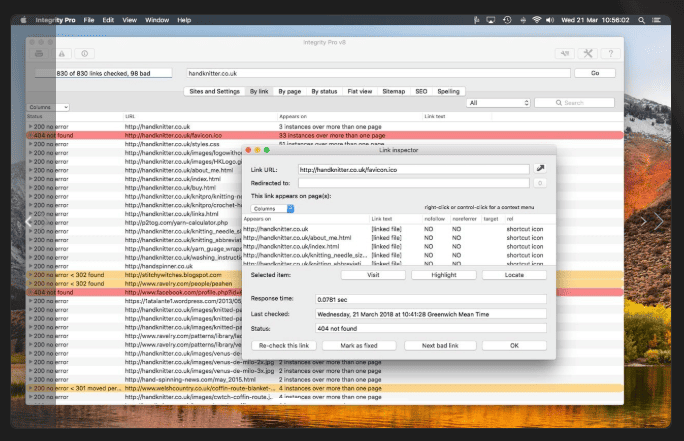Open the All filter dropdown
684x441 pixels.
(498, 103)
